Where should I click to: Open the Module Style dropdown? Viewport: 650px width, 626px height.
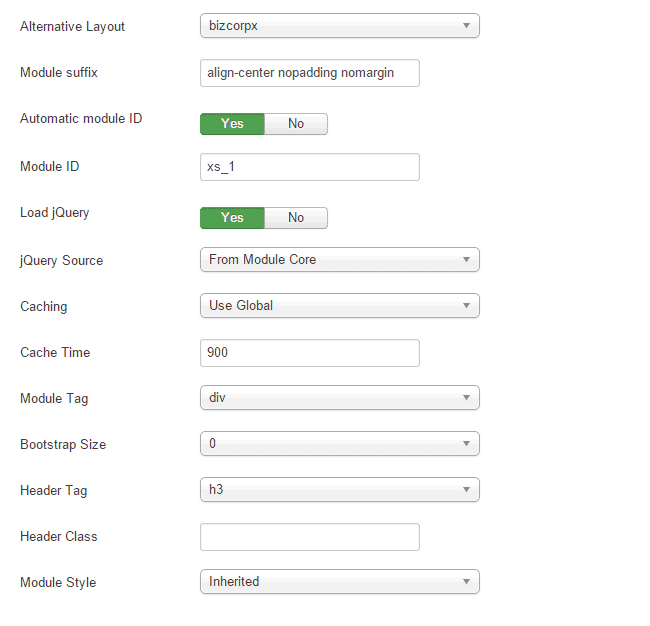click(x=339, y=582)
